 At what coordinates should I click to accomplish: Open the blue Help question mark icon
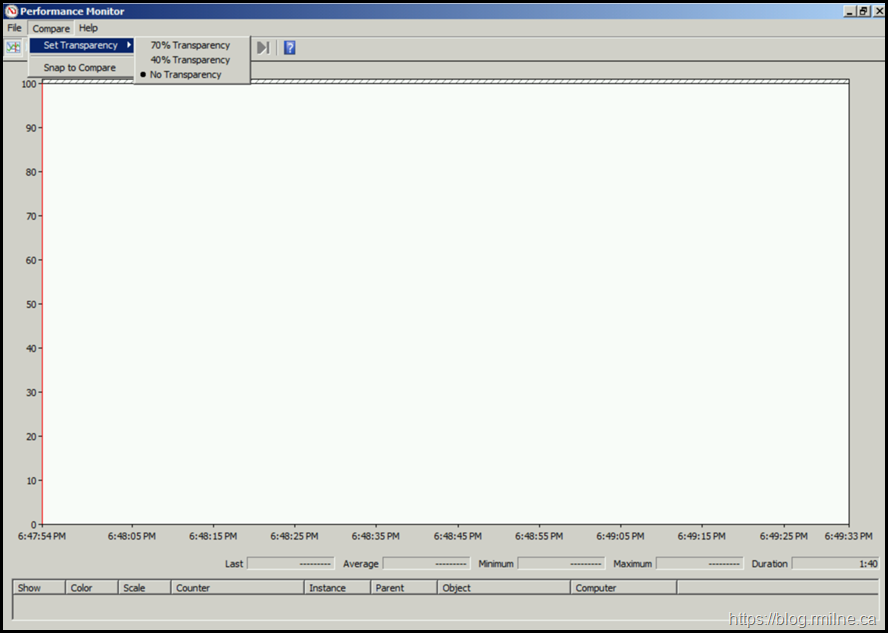click(x=289, y=47)
